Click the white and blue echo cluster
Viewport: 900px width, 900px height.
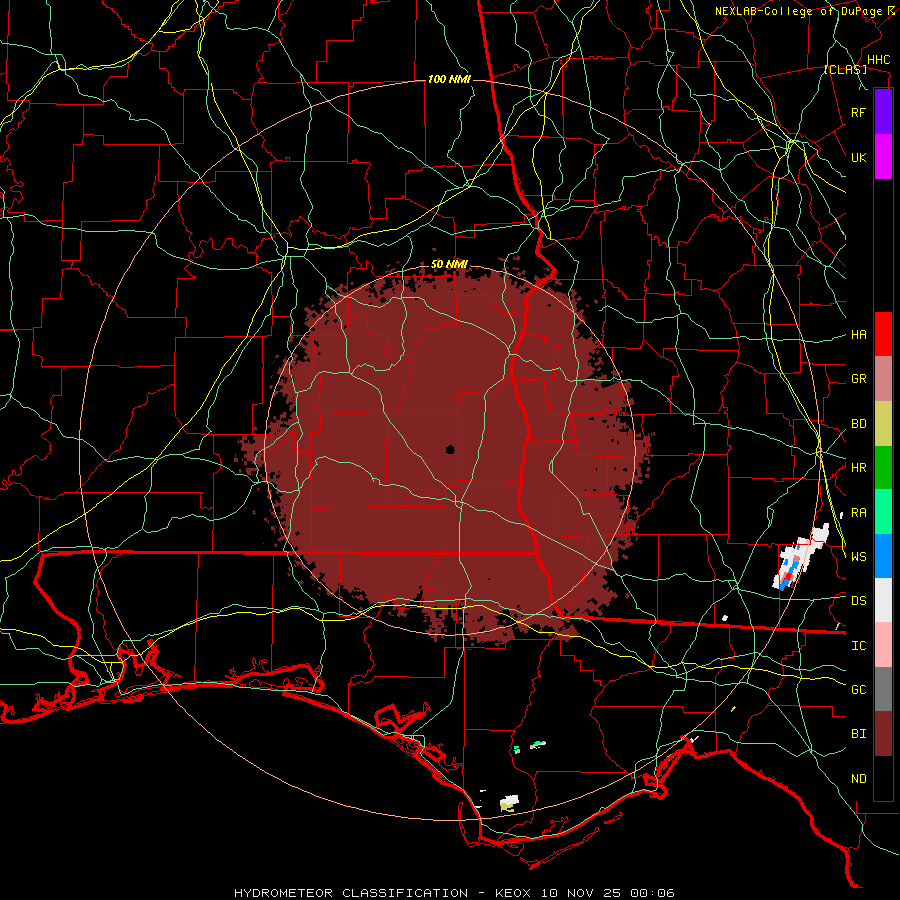(800, 557)
